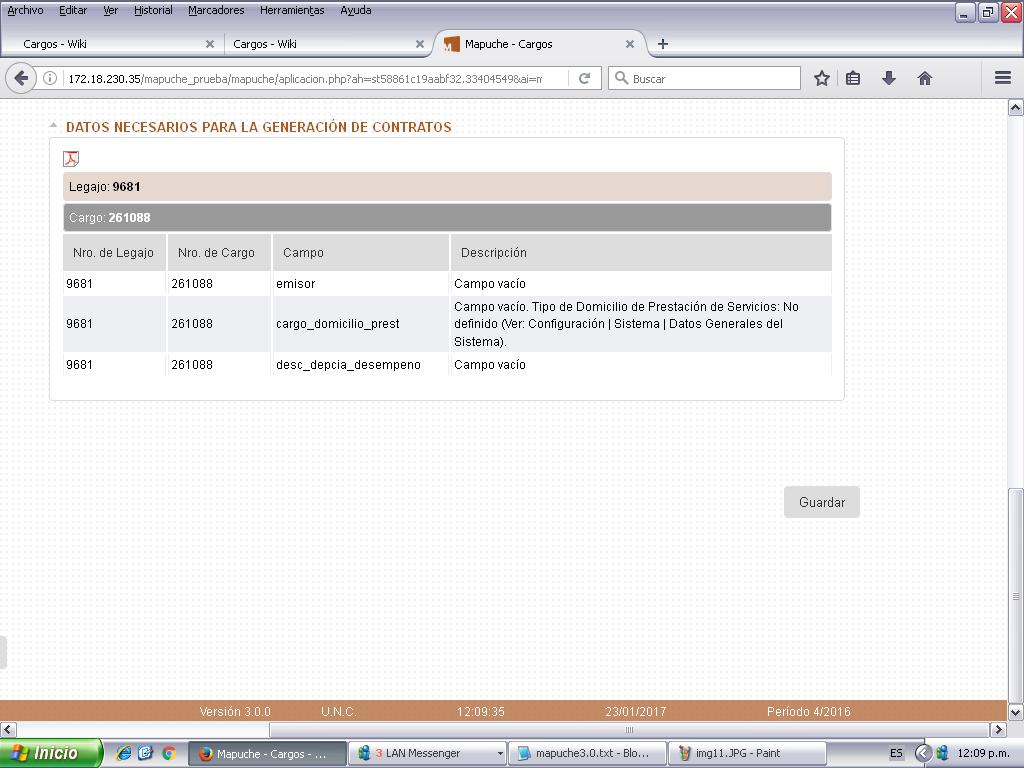
Task: Click the horizontal scrollbar thumb
Action: (x=630, y=730)
